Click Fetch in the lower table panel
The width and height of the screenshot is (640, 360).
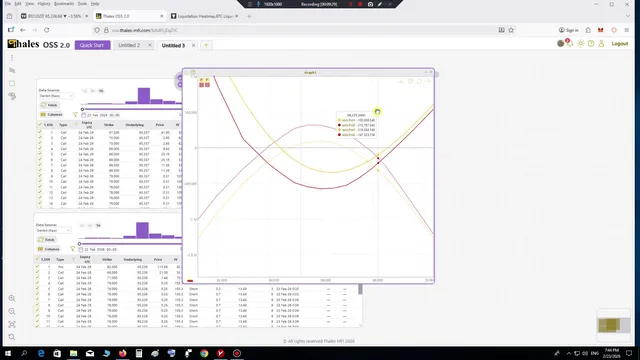coord(47,240)
